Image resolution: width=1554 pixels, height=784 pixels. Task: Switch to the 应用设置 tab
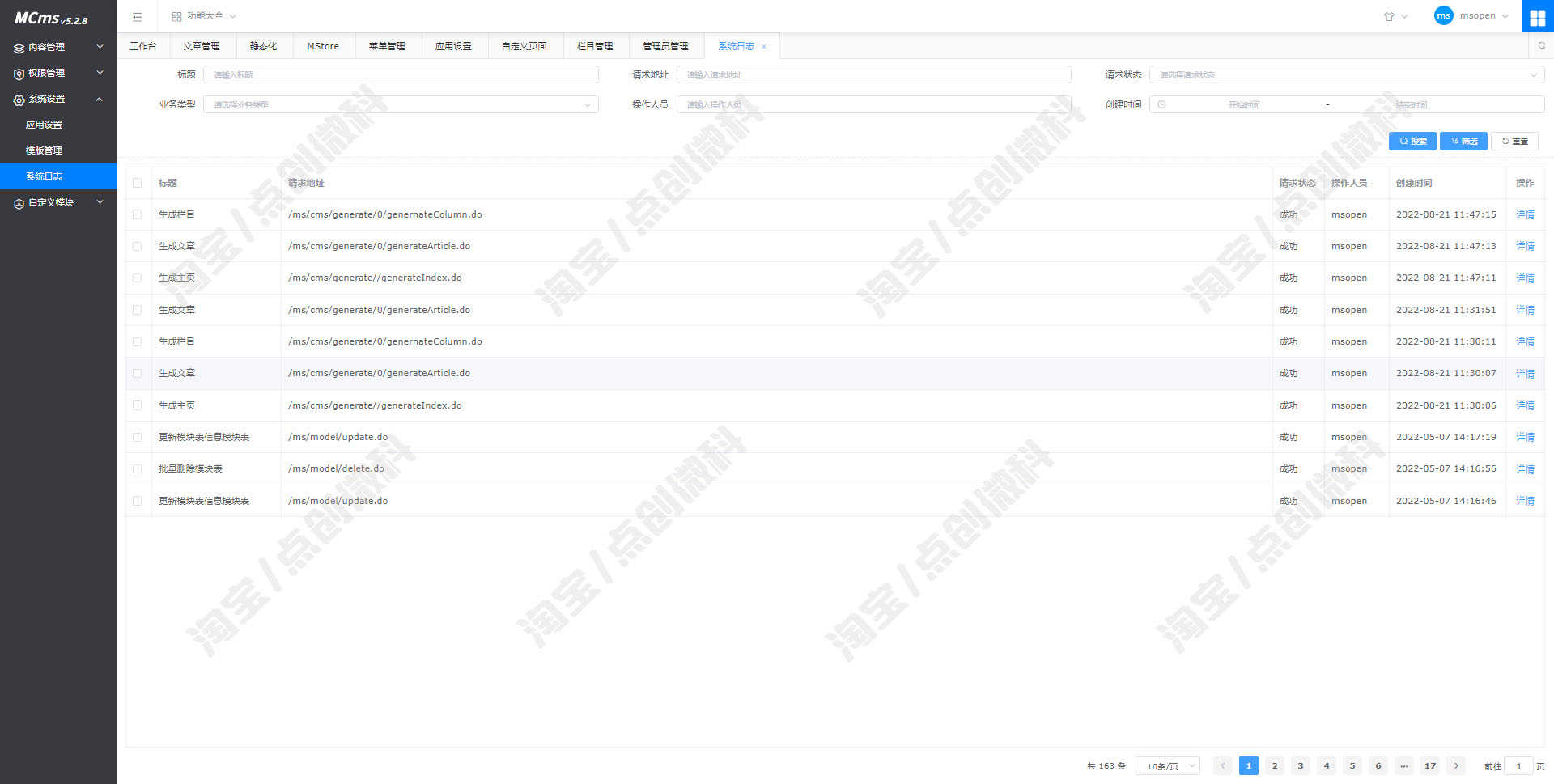(453, 46)
